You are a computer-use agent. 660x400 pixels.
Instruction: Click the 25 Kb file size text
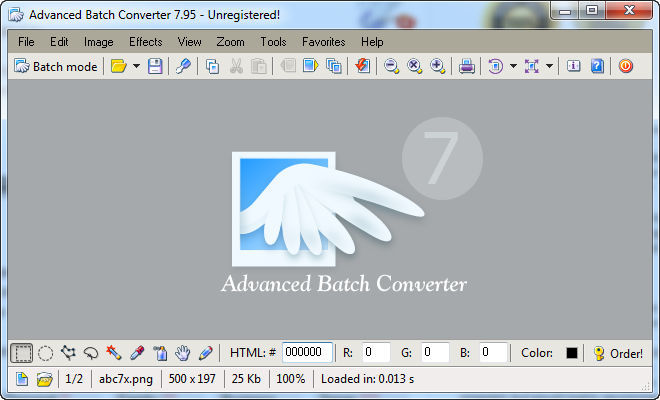tap(246, 379)
